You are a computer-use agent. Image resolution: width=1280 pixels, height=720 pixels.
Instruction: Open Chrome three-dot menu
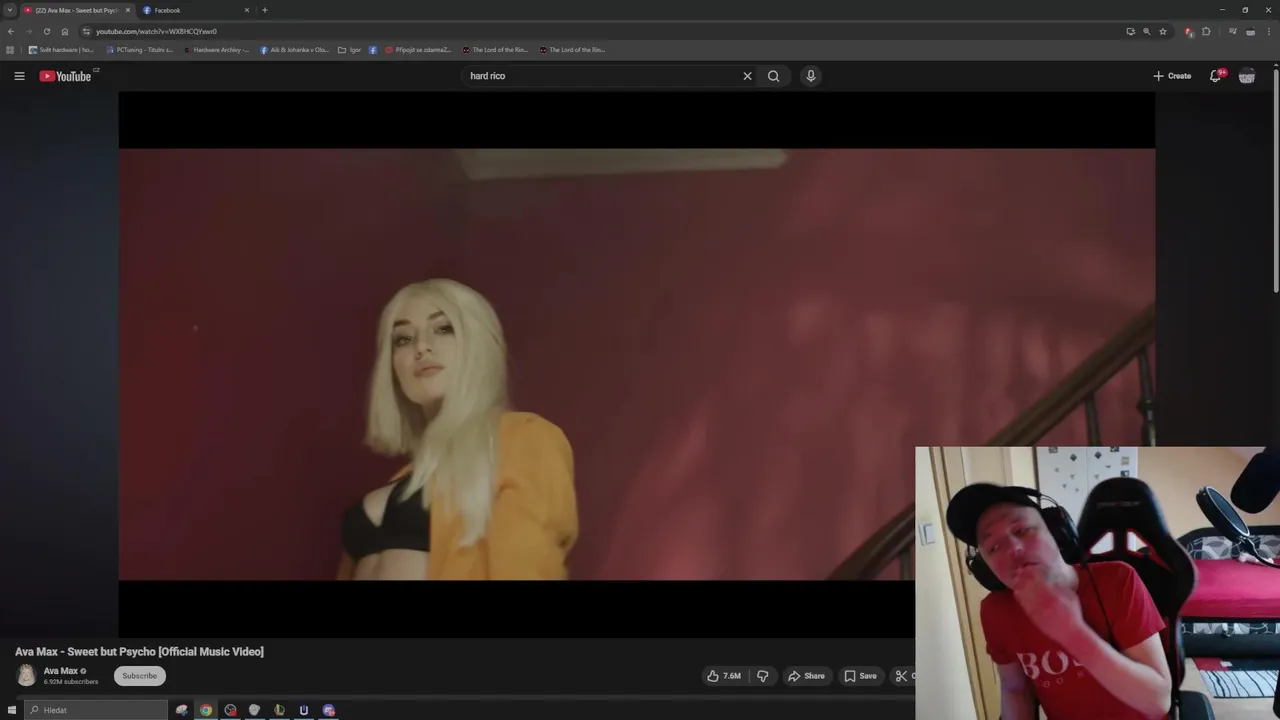(1268, 31)
